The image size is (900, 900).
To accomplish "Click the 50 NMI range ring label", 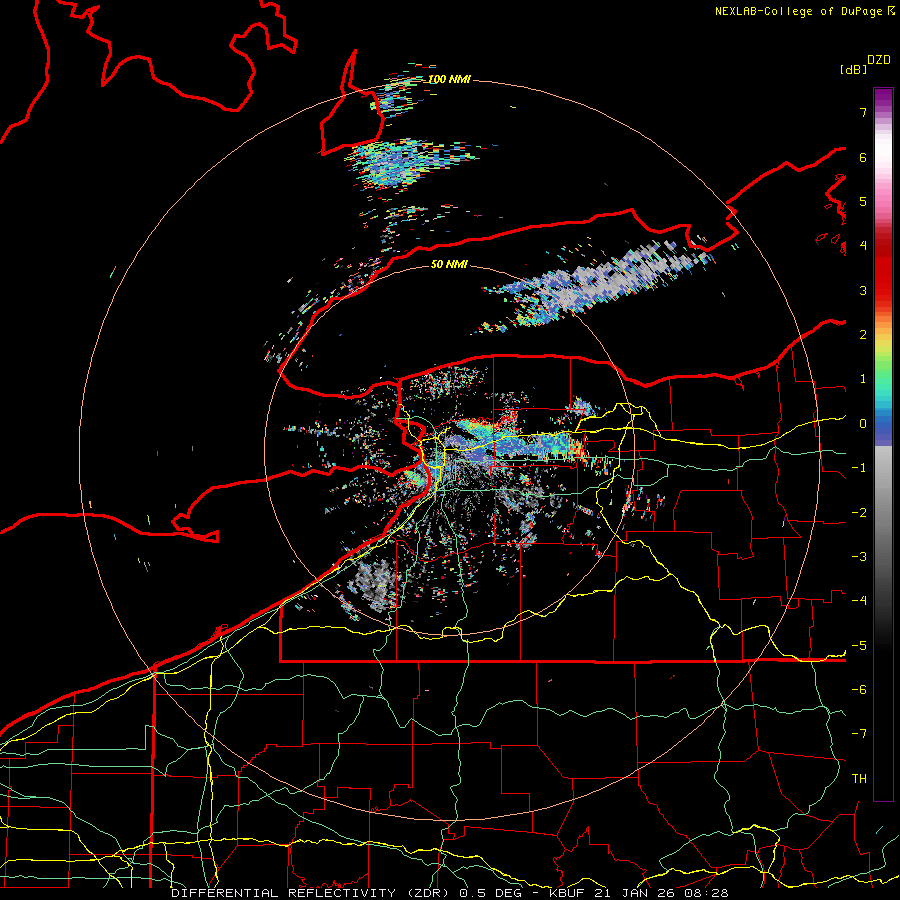I will point(449,264).
